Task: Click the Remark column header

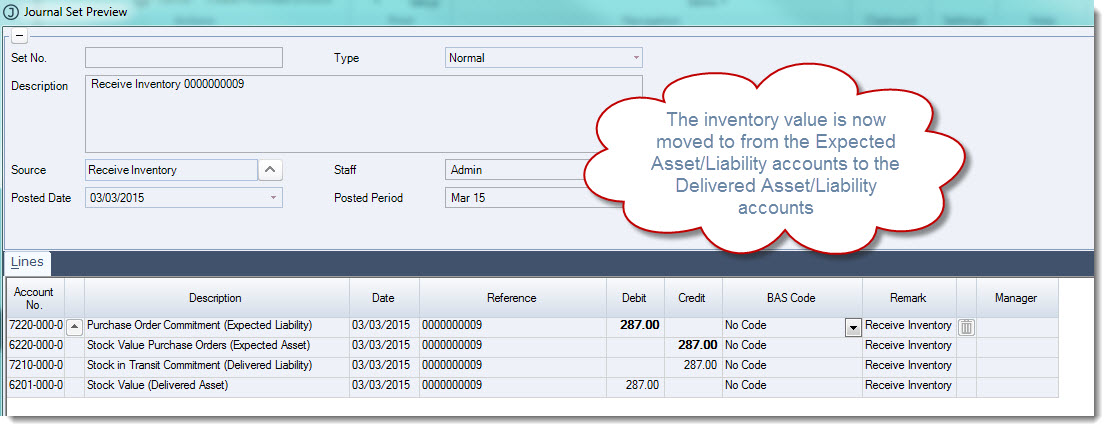Action: pyautogui.click(x=909, y=298)
